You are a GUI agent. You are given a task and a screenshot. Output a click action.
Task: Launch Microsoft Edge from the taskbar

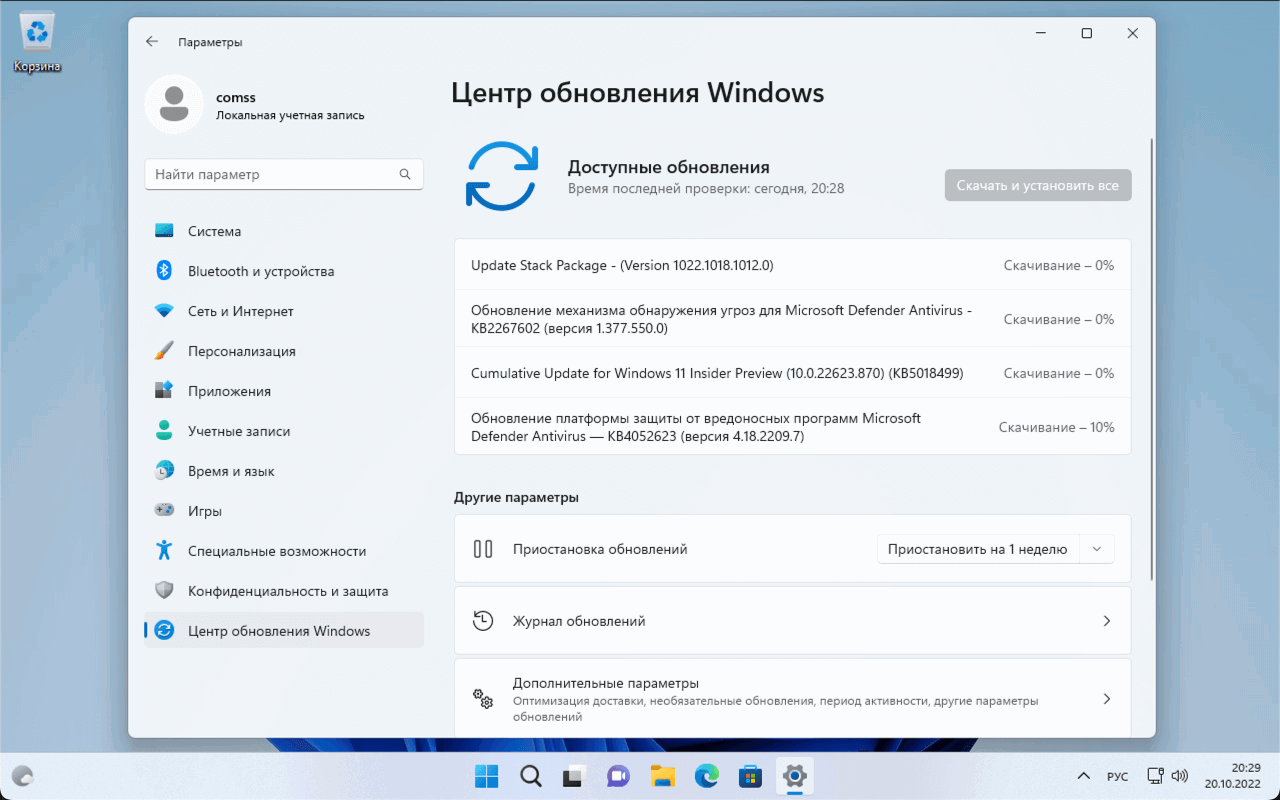tap(707, 776)
